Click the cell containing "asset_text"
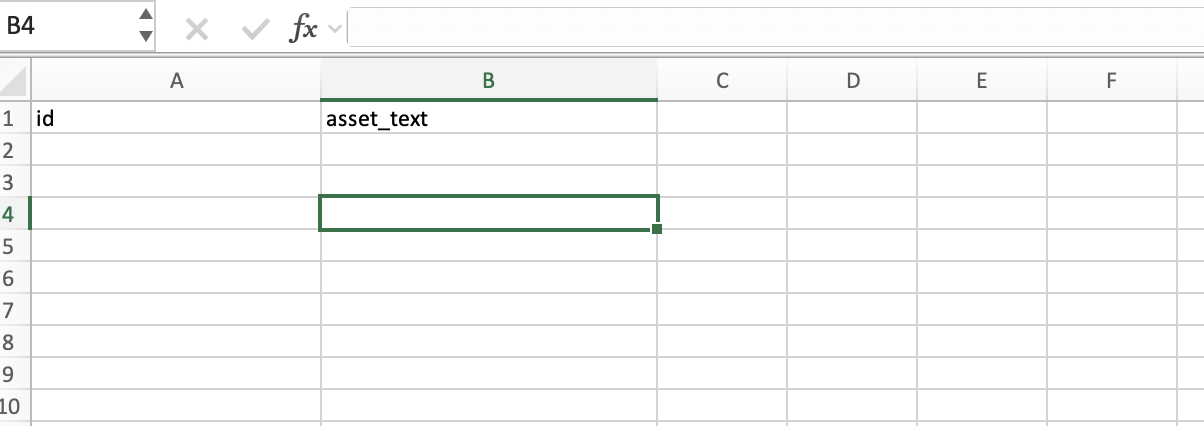 click(488, 119)
